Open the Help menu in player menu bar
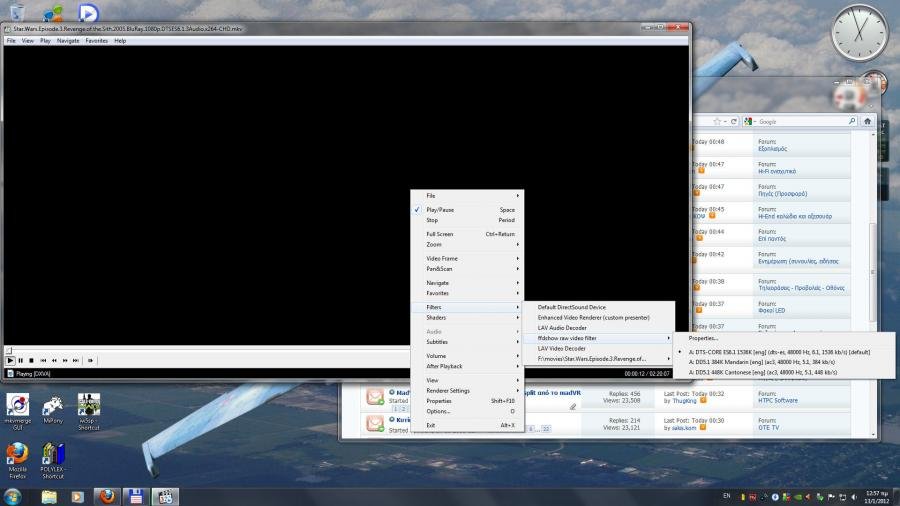 pyautogui.click(x=120, y=41)
